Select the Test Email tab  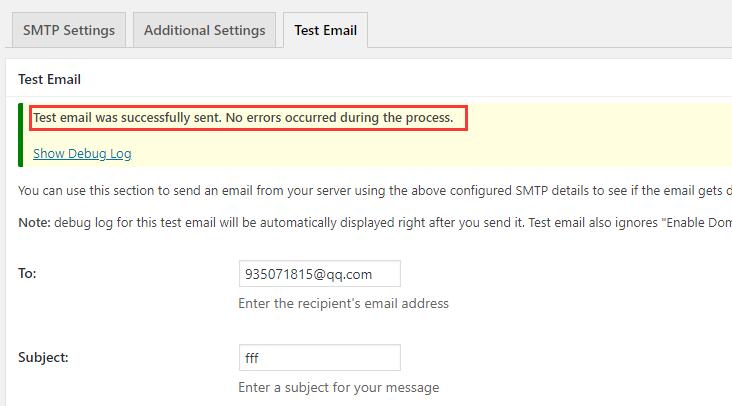pyautogui.click(x=325, y=30)
